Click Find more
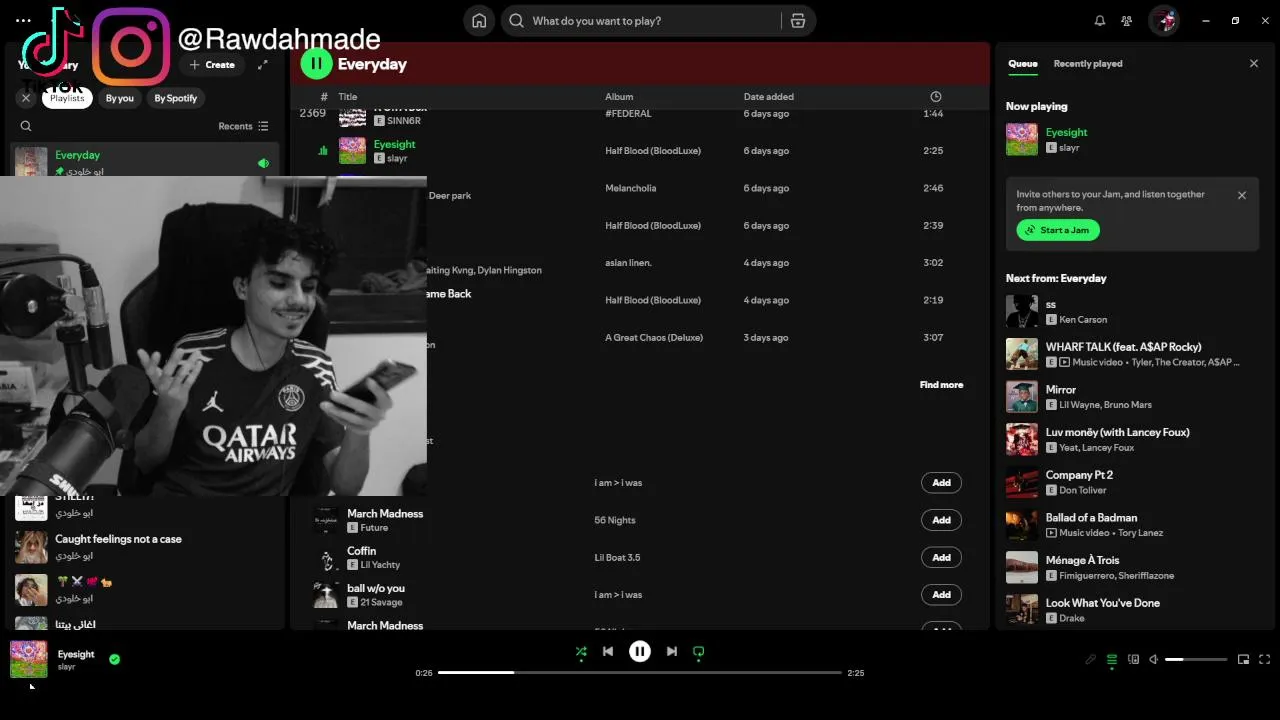Screen dimensions: 1280x720 tap(941, 385)
